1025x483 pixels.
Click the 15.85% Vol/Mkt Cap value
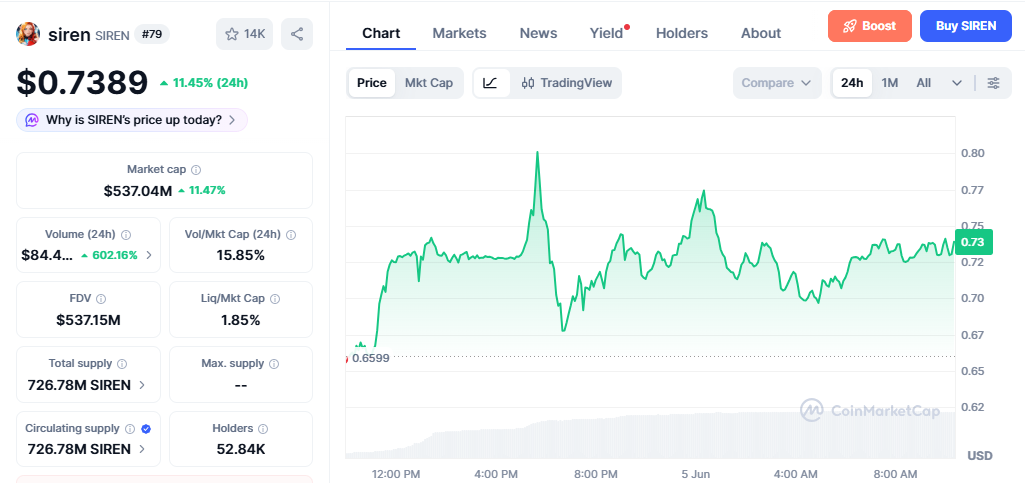point(241,255)
